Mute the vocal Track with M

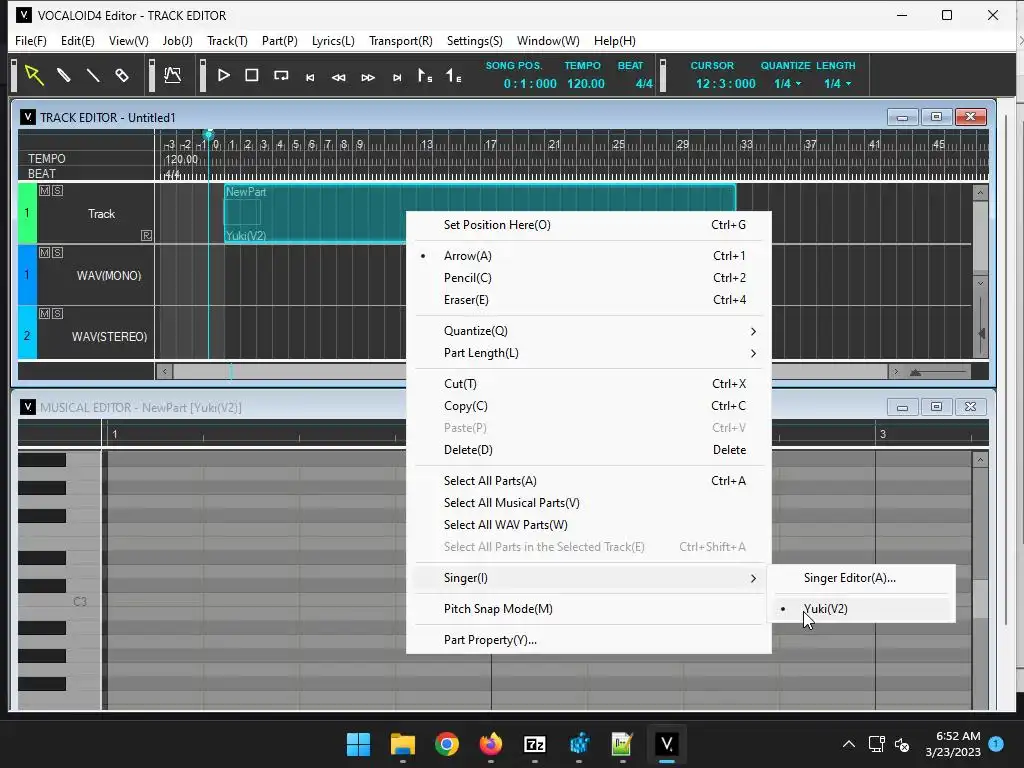click(44, 191)
